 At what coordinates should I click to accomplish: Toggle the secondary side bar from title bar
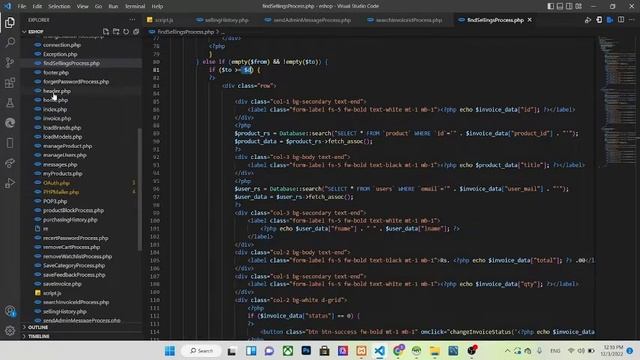click(x=569, y=6)
